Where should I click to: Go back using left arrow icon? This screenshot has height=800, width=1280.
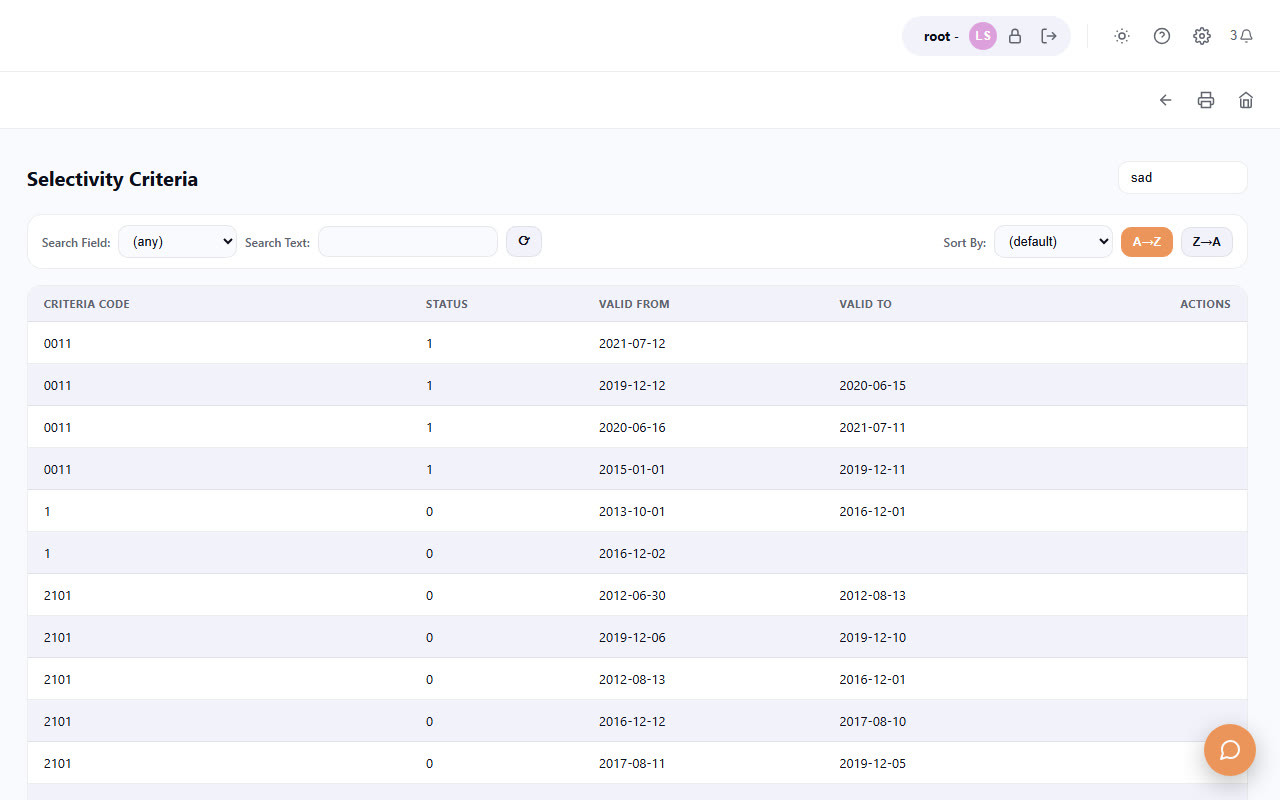pos(1166,100)
